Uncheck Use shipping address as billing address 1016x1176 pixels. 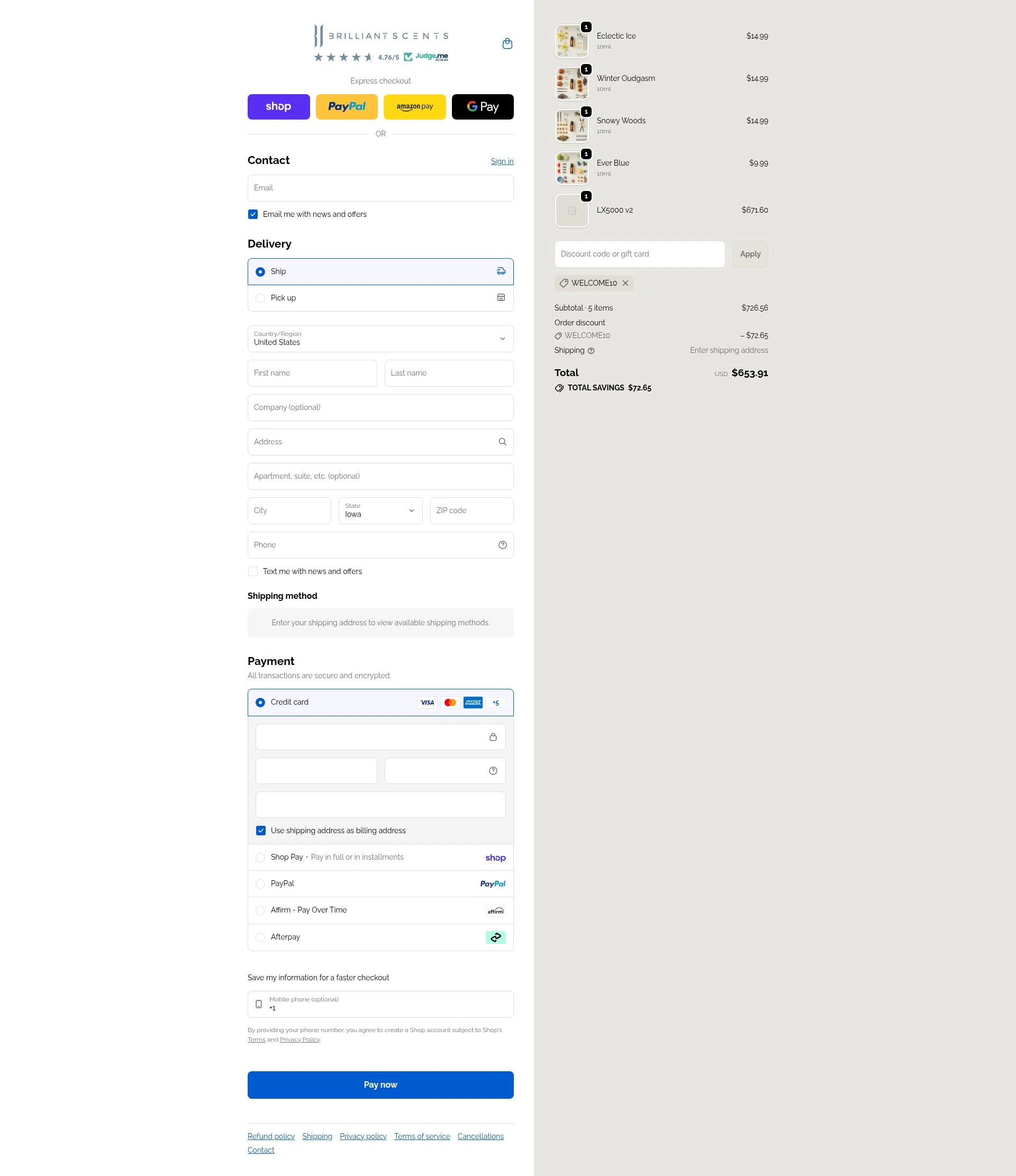pos(260,831)
